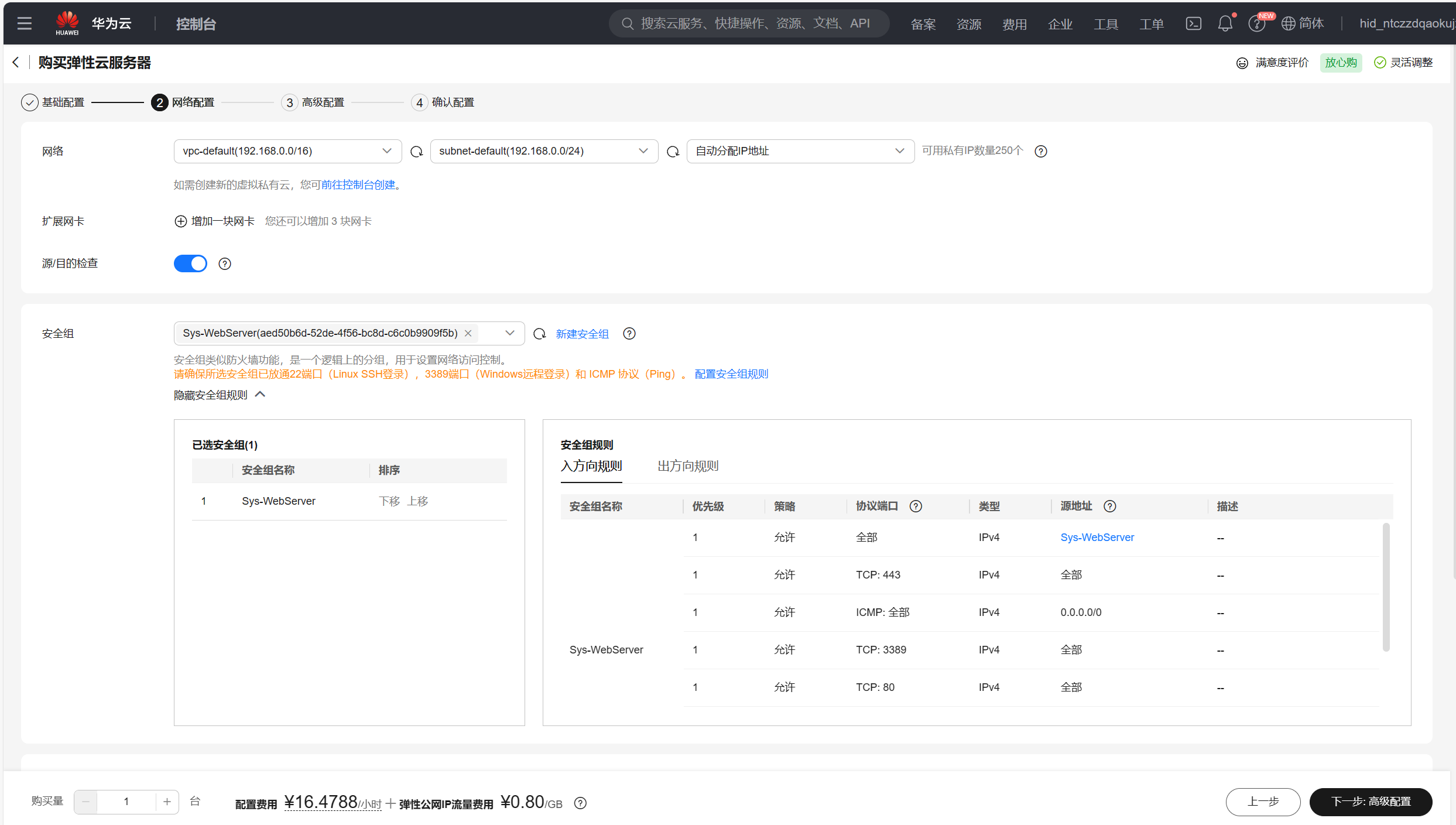Click the notification bell icon
This screenshot has height=825, width=1456.
pyautogui.click(x=1225, y=23)
